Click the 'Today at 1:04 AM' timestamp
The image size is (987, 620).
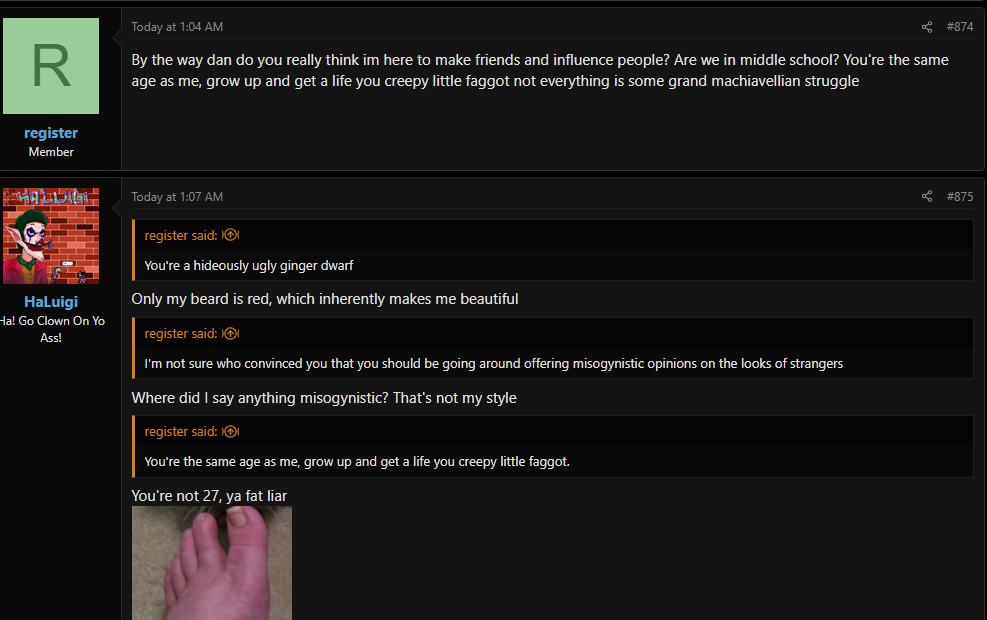click(177, 27)
